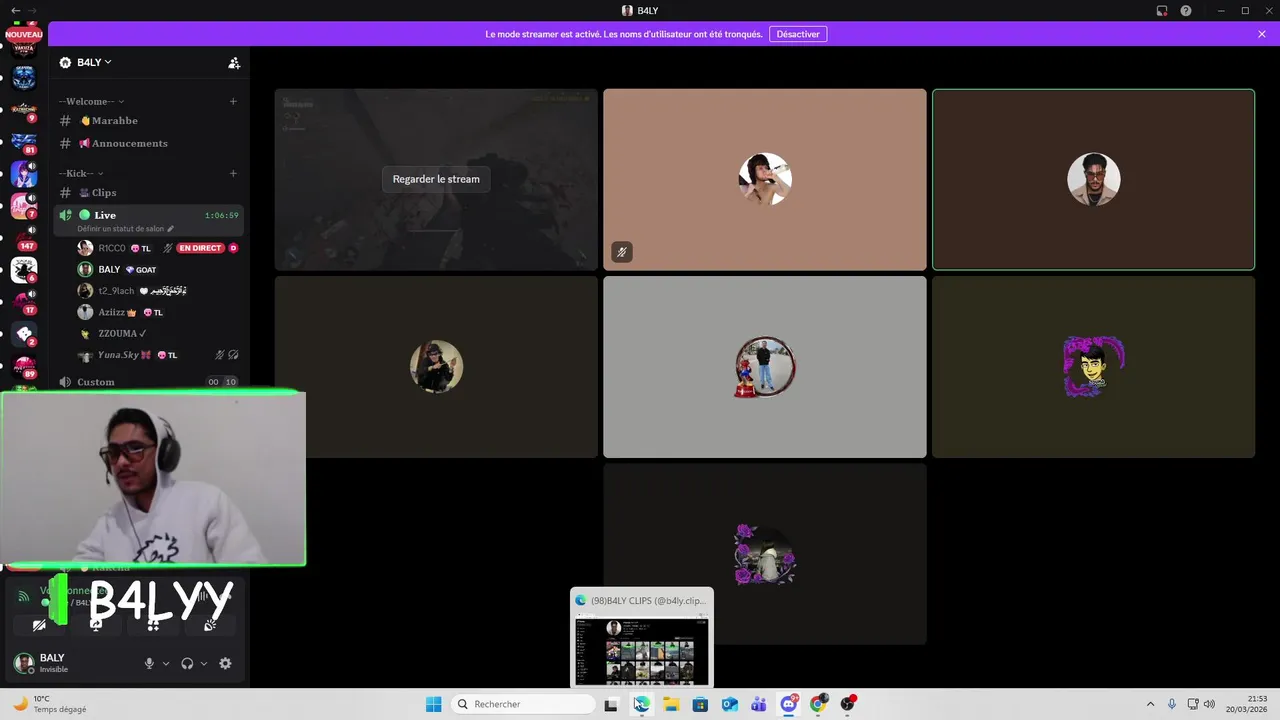This screenshot has width=1280, height=720.
Task: Open the B4LY CLIPS Edge preview thumbnail
Action: tap(642, 638)
